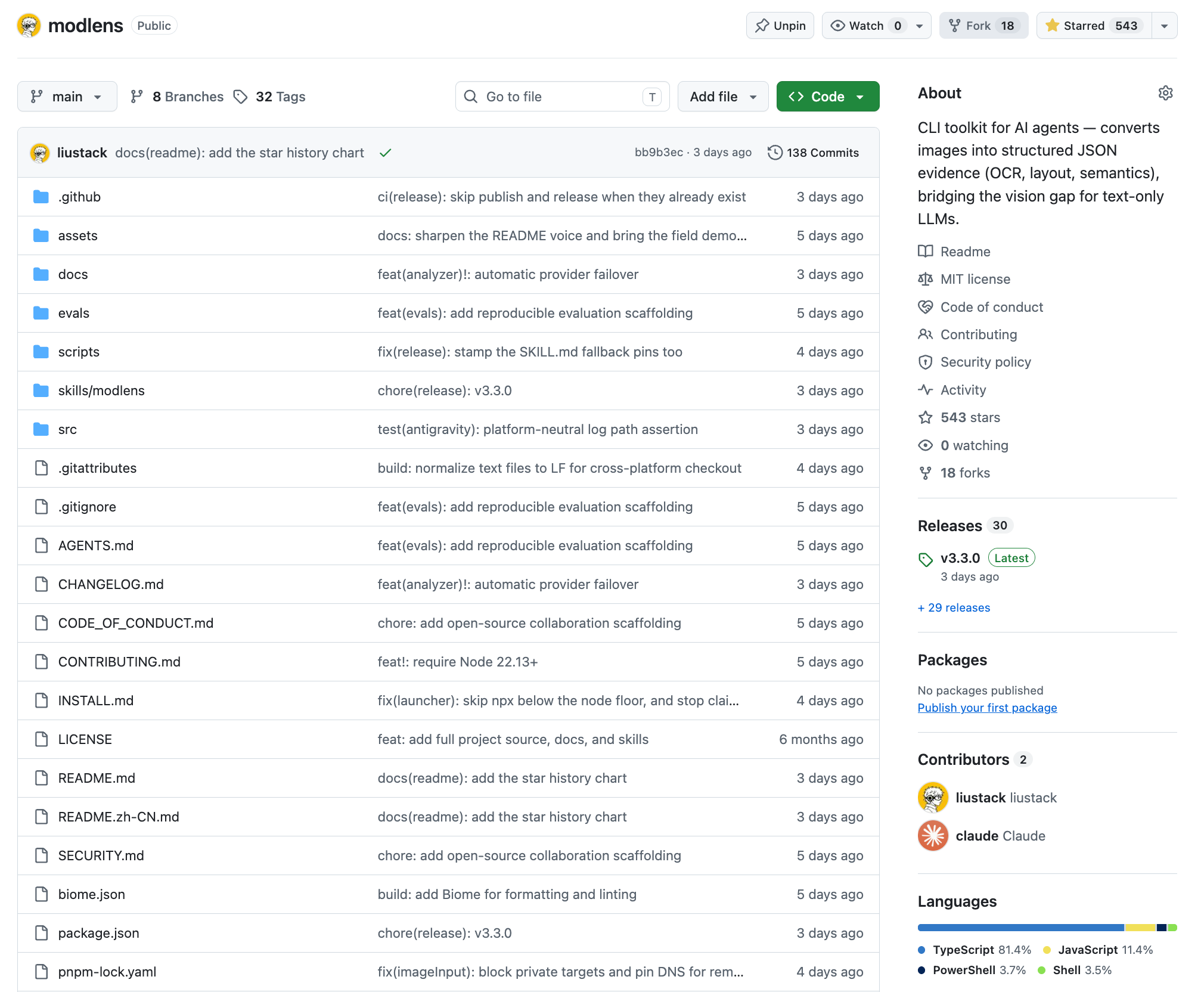Screen dimensions: 1204x992
Task: Click the docs folder icon
Action: [41, 274]
